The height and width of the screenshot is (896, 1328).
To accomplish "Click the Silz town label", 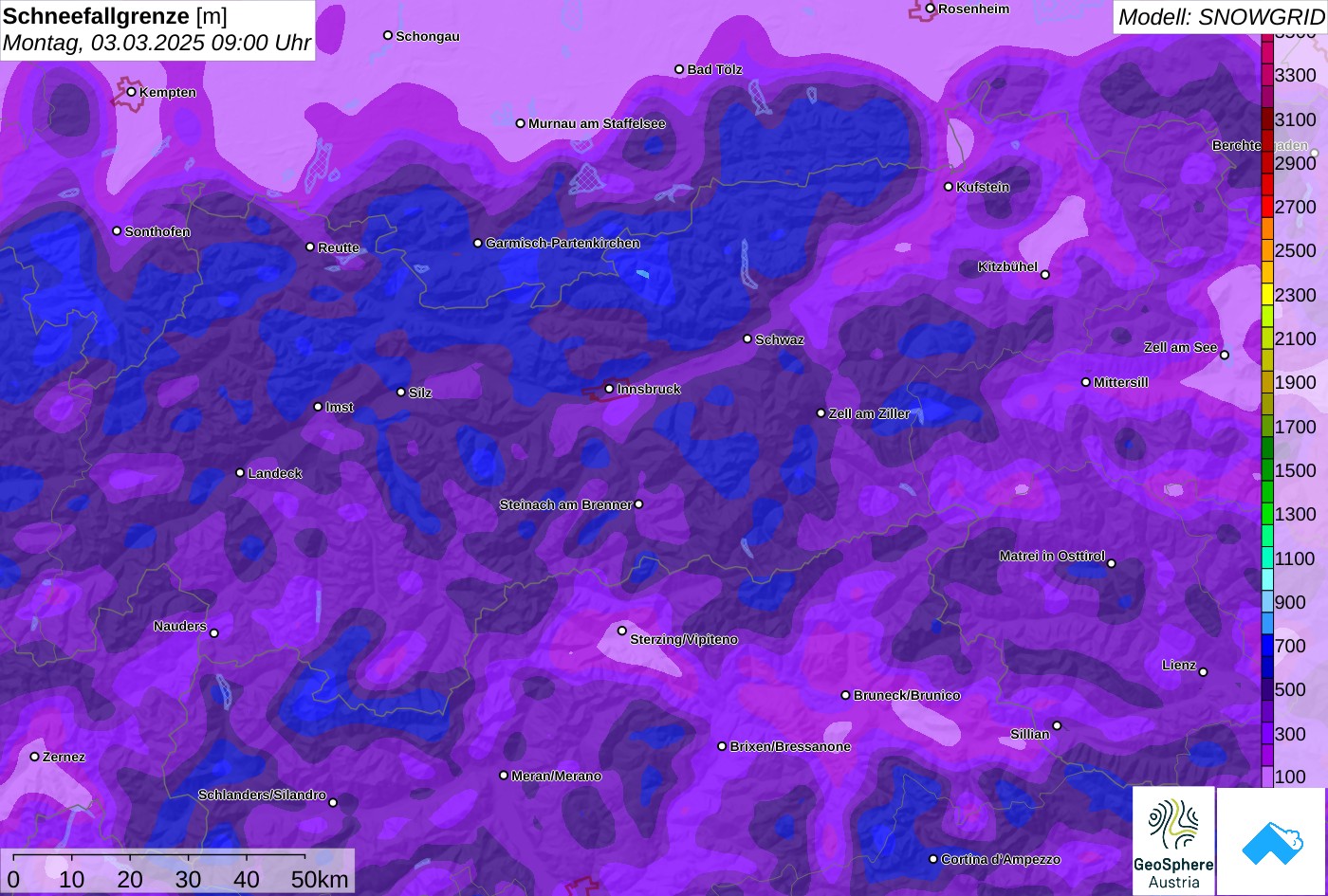I will [420, 393].
